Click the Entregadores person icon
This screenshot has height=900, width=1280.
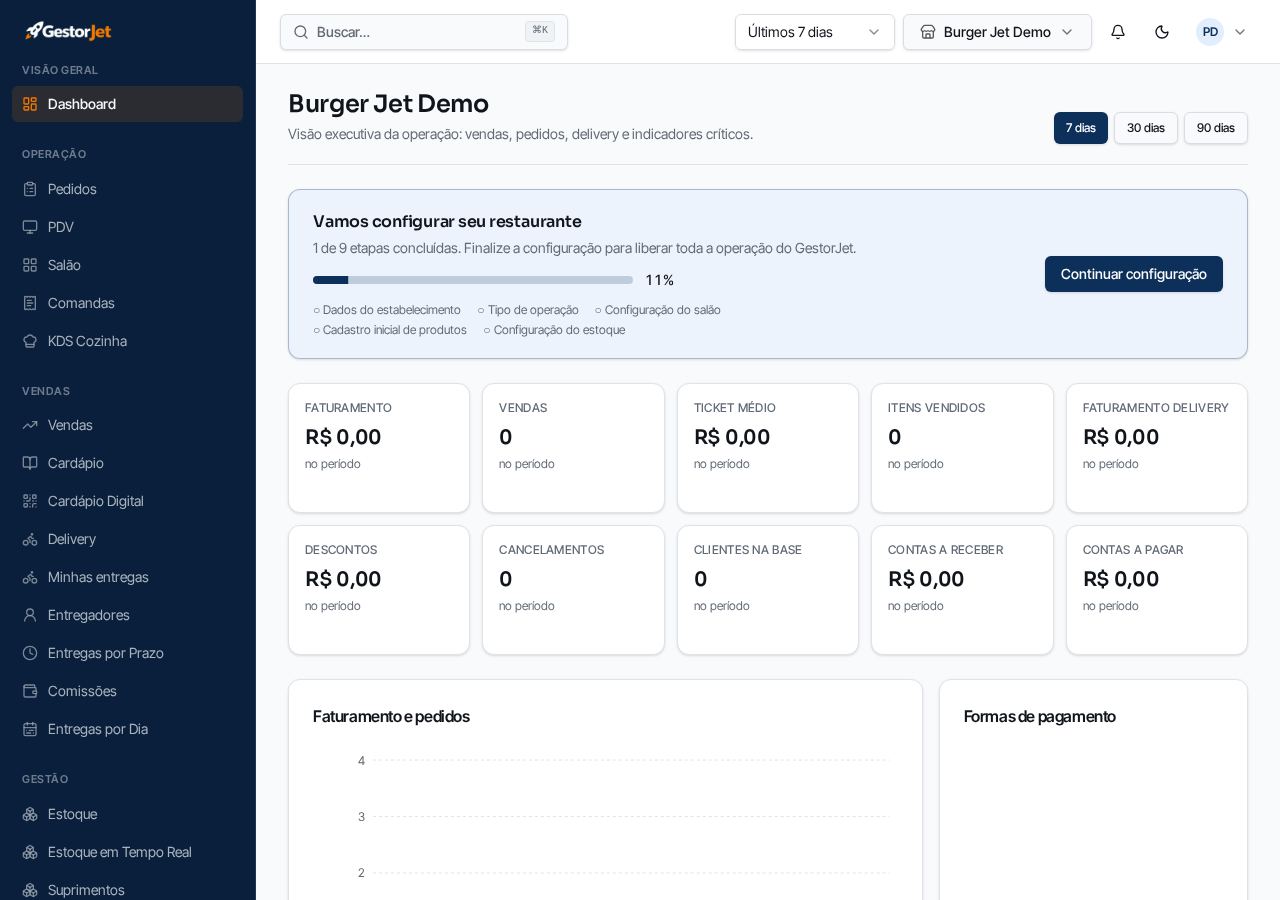point(30,615)
